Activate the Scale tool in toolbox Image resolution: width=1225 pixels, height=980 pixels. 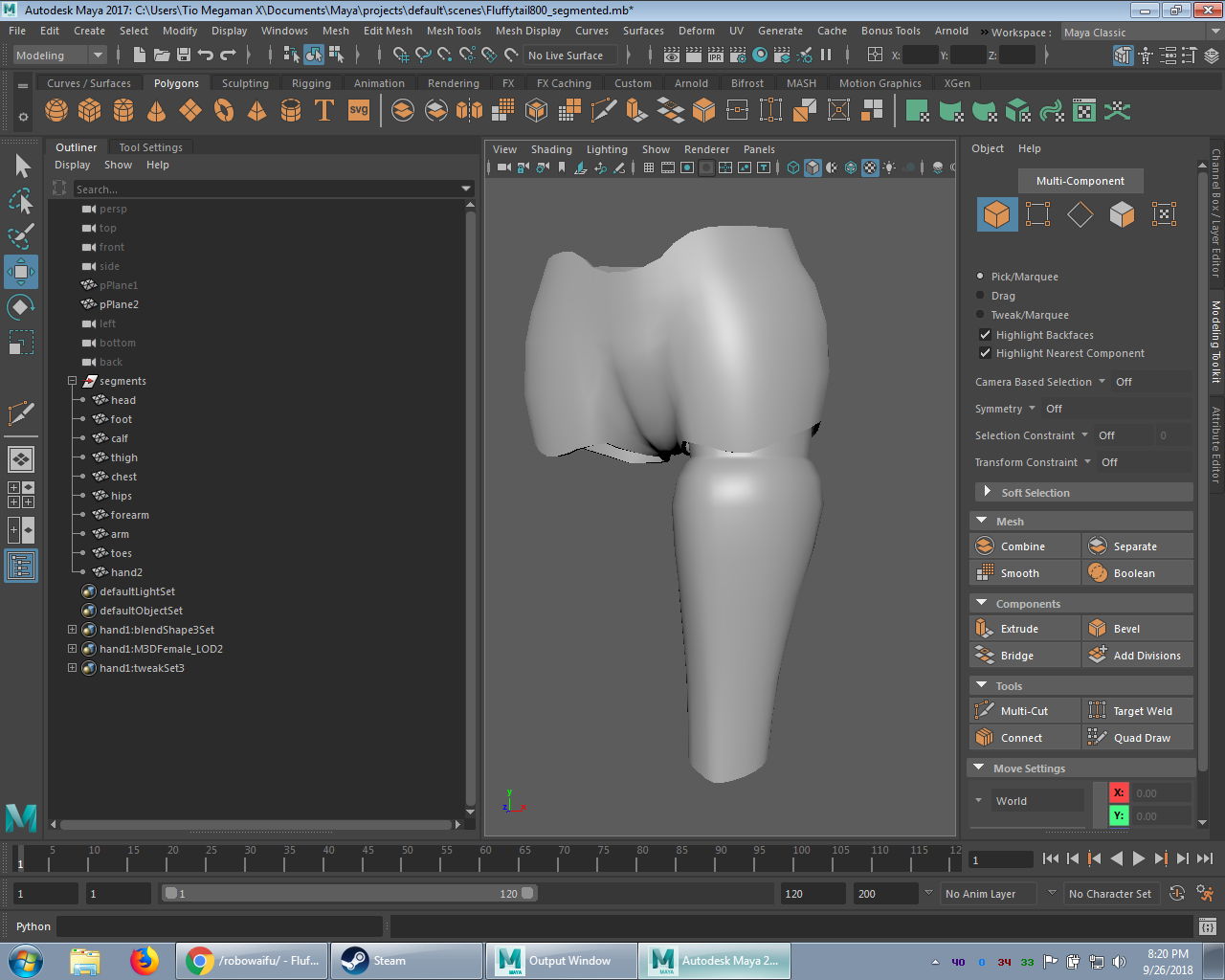(x=21, y=342)
